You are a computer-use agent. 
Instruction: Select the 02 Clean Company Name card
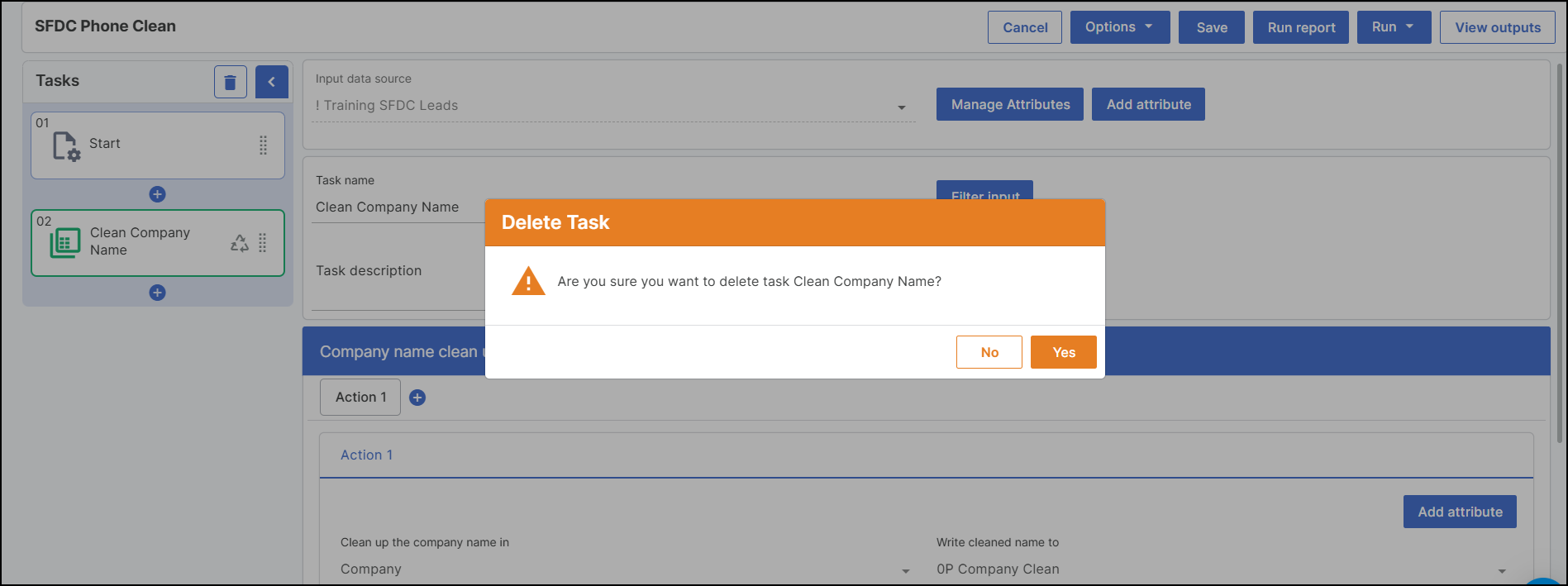[x=158, y=243]
